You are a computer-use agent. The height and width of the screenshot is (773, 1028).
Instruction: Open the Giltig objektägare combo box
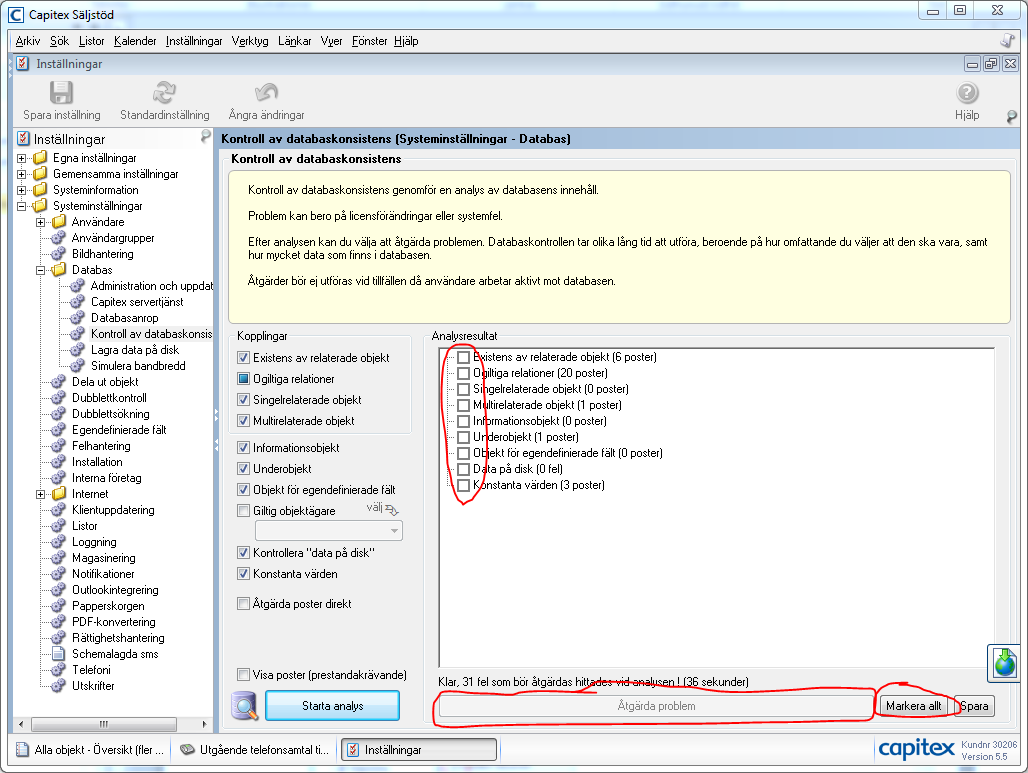328,530
